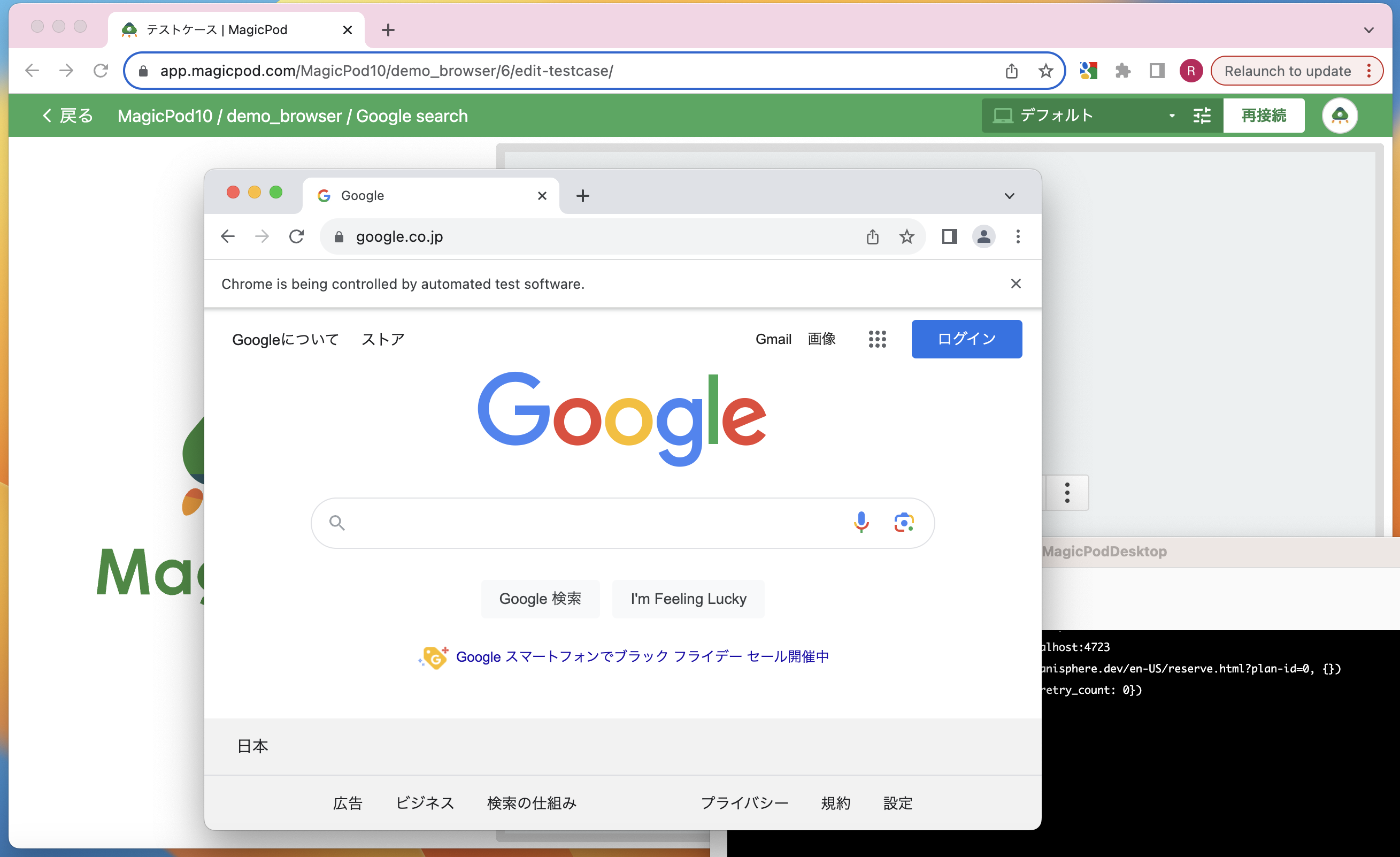Open the ストア link
The height and width of the screenshot is (857, 1400).
(383, 339)
